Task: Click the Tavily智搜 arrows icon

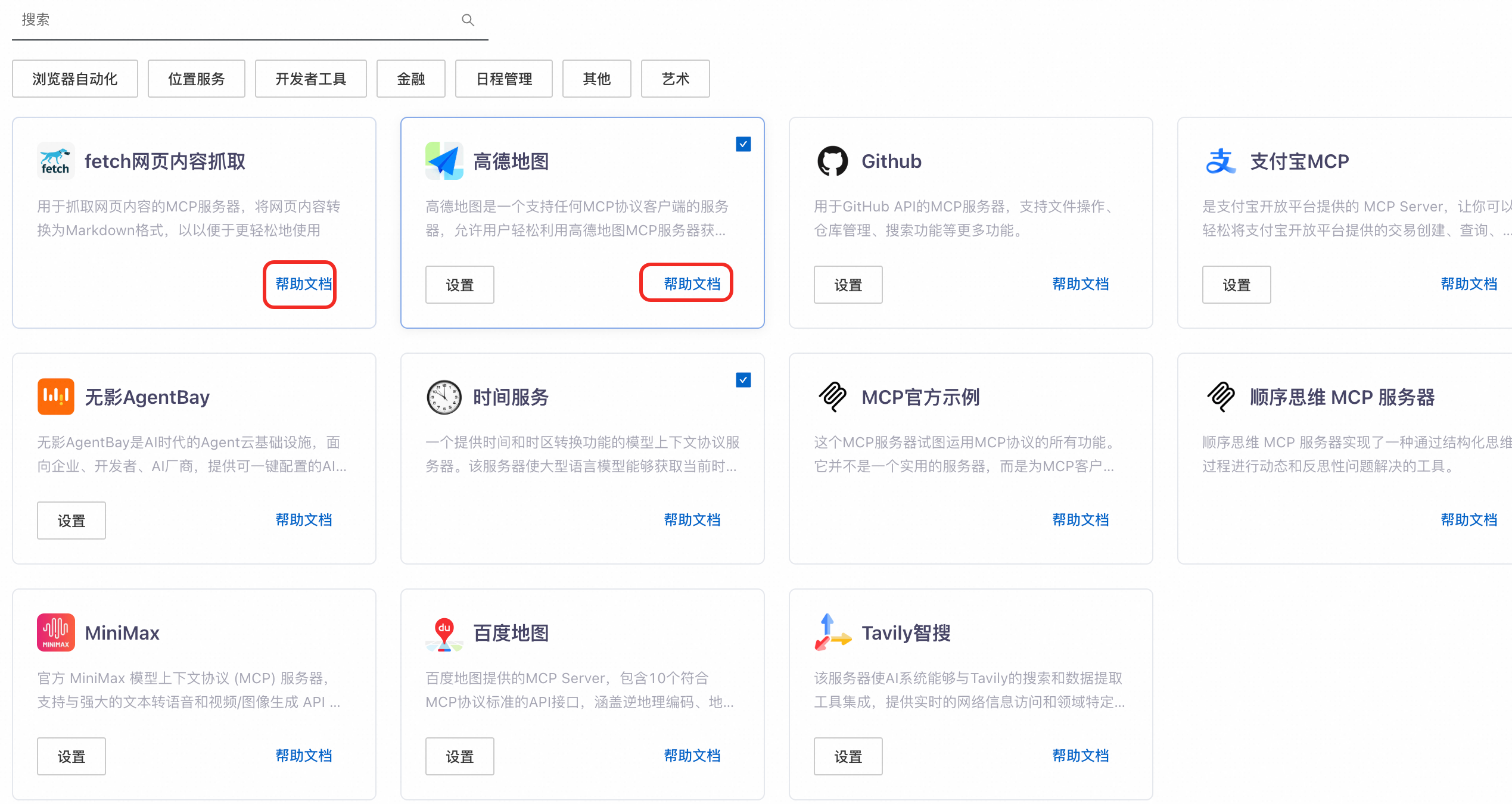Action: pos(832,632)
